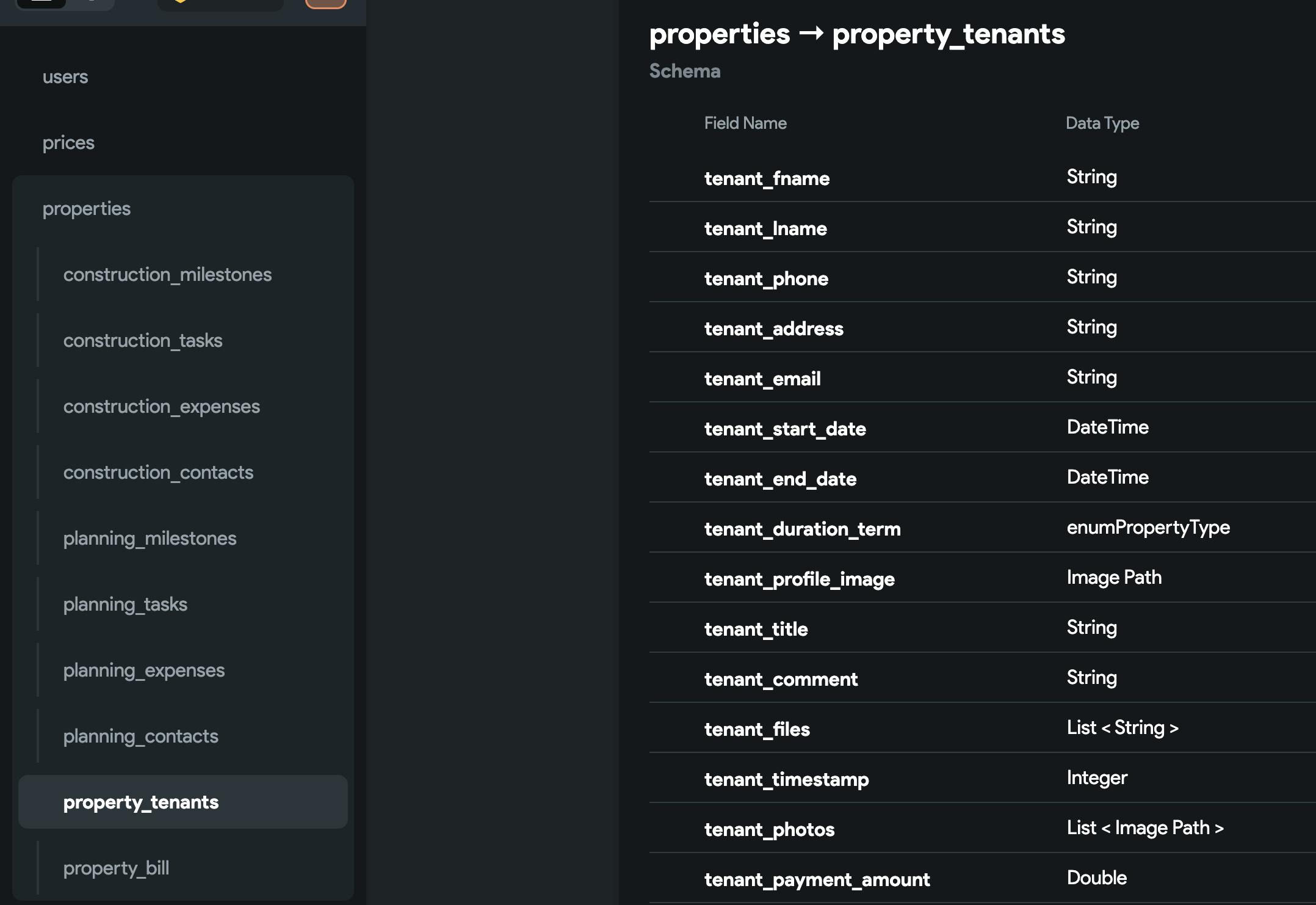Collapse the properties collection group
1316x905 pixels.
pyautogui.click(x=87, y=209)
